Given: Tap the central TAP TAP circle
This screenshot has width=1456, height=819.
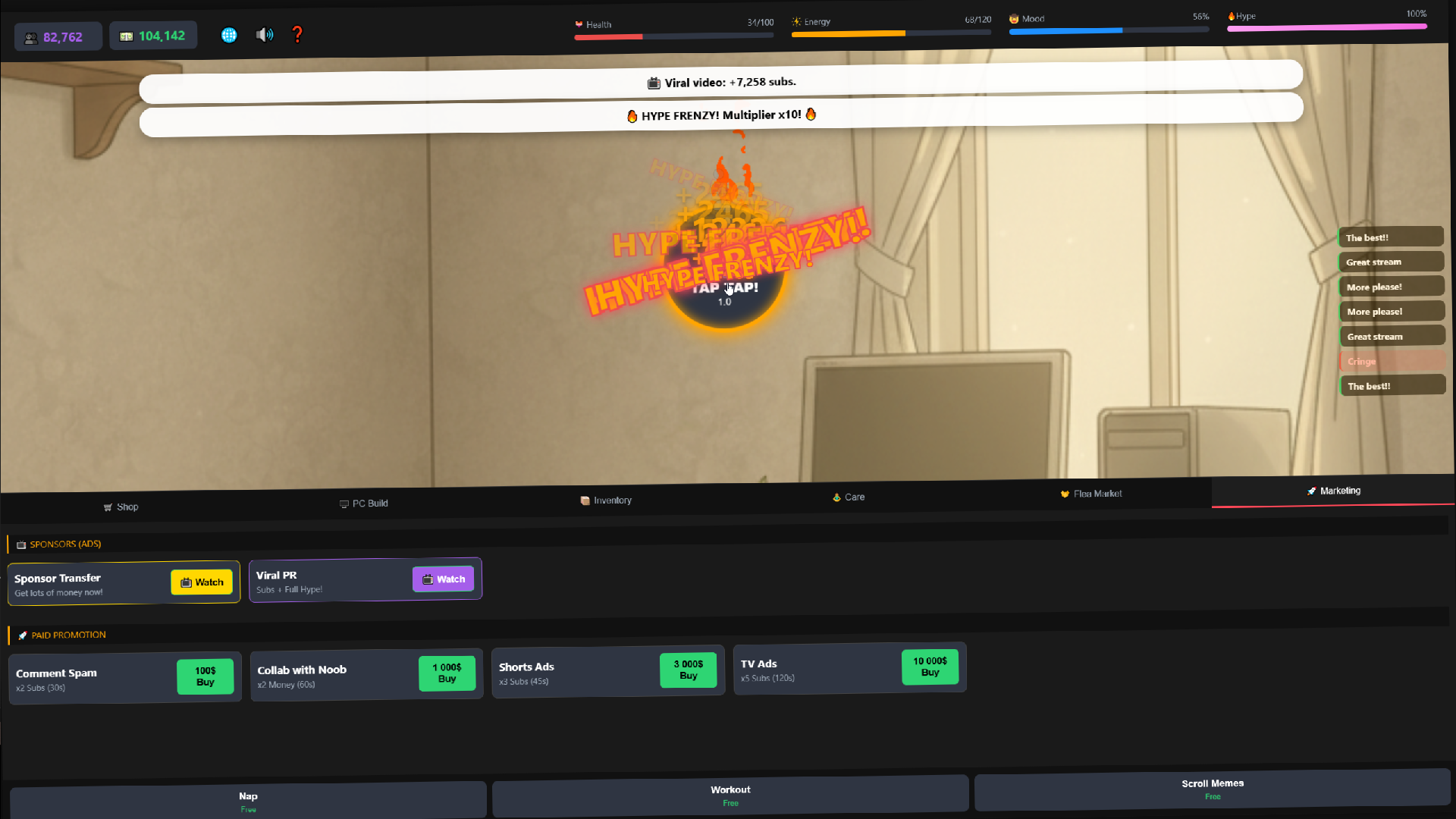Looking at the screenshot, I should tap(724, 288).
